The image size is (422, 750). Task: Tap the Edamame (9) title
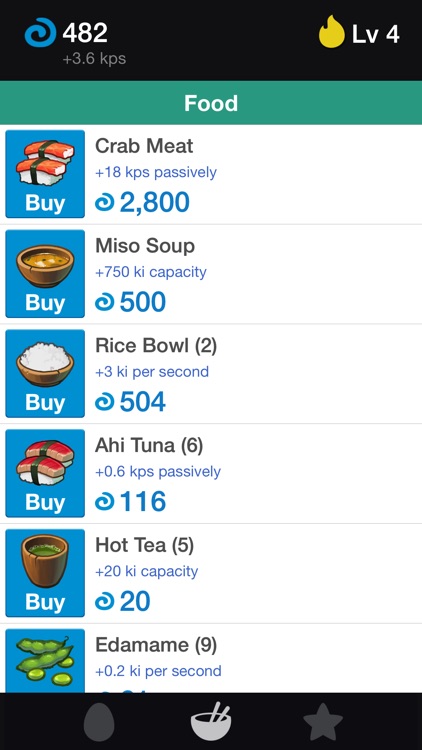(156, 645)
